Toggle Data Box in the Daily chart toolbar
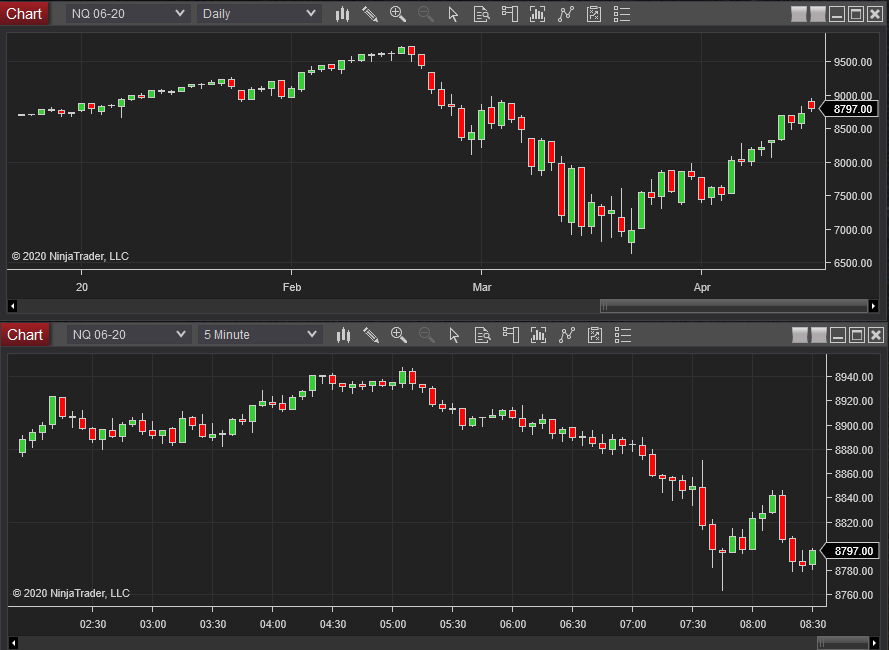The width and height of the screenshot is (889, 650). coord(482,14)
